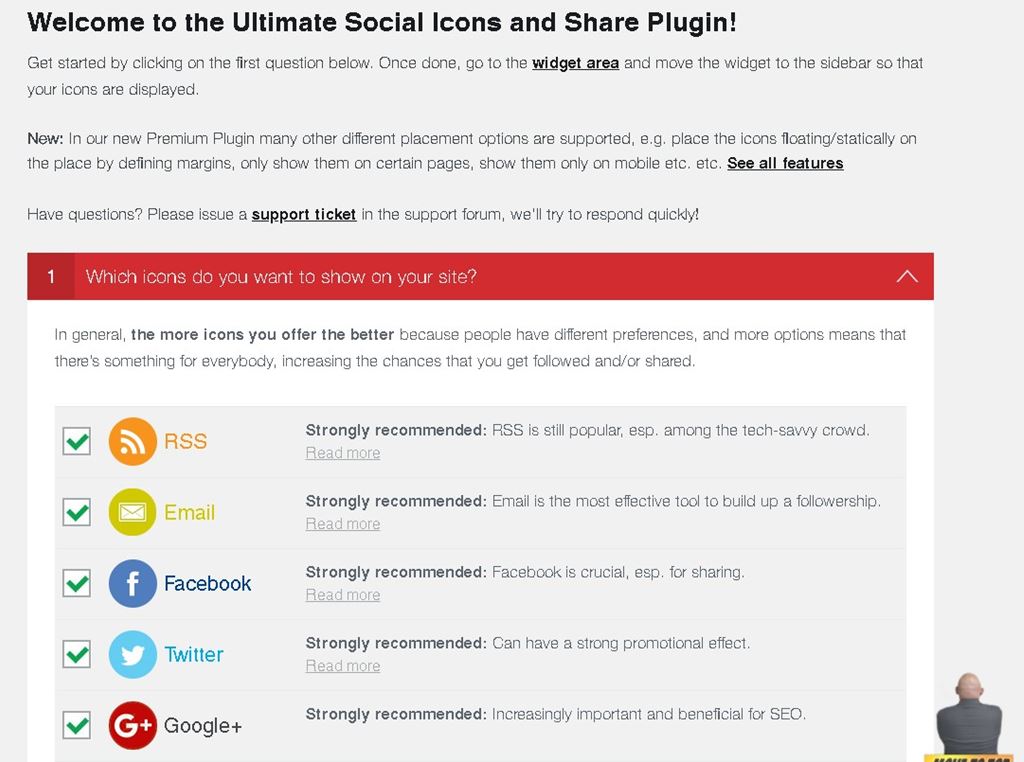Click the yellow Email envelope icon
1024x762 pixels.
pyautogui.click(x=132, y=512)
